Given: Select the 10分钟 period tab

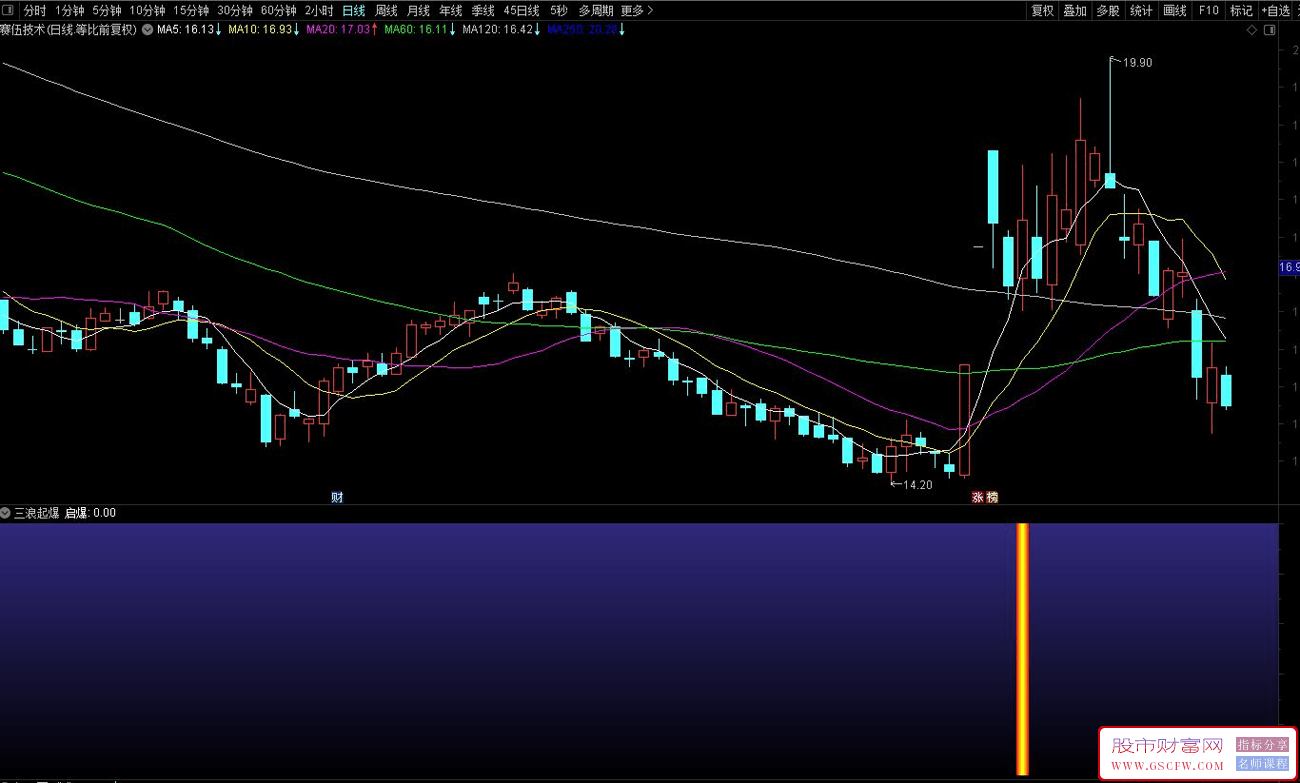Looking at the screenshot, I should [148, 10].
